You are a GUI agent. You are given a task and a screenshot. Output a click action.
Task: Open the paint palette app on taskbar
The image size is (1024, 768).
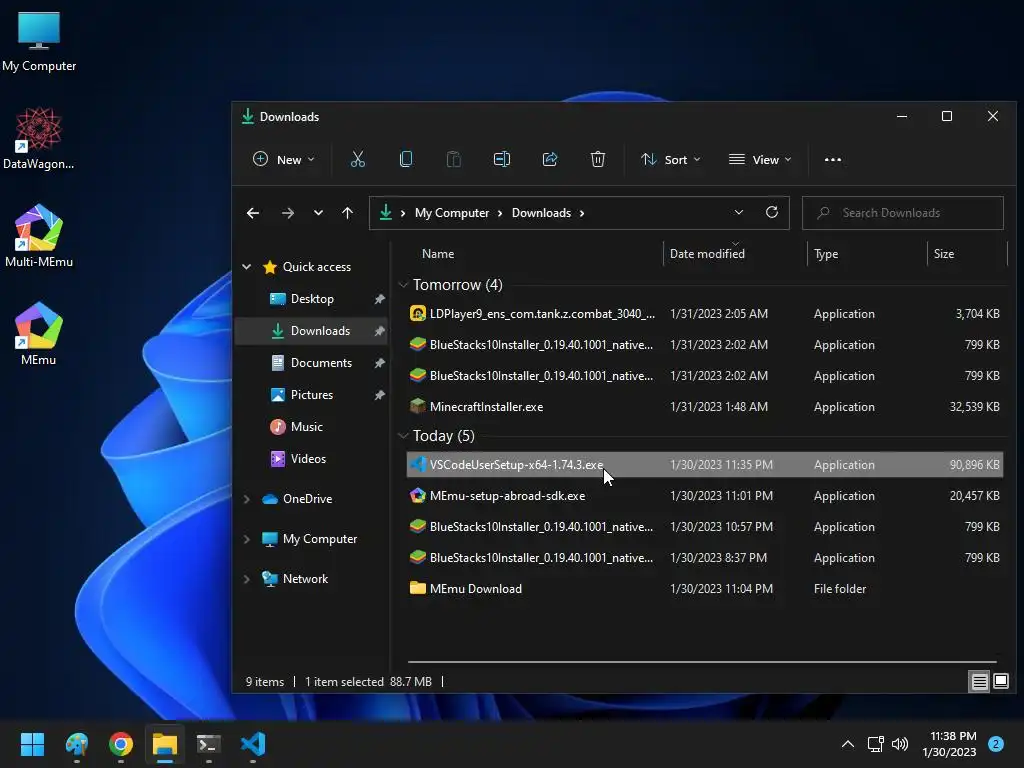(76, 744)
